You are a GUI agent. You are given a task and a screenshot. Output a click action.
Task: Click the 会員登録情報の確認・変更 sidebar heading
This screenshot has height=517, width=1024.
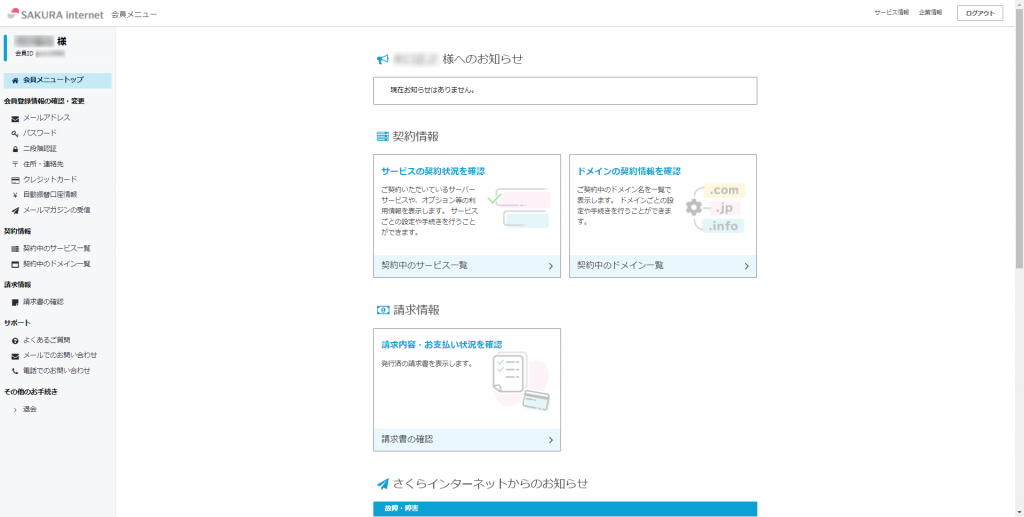44,101
